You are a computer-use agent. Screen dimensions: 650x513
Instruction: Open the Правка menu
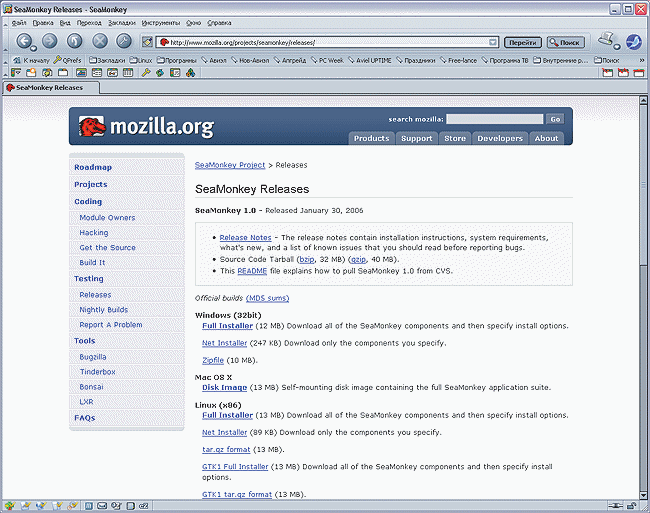(x=43, y=23)
